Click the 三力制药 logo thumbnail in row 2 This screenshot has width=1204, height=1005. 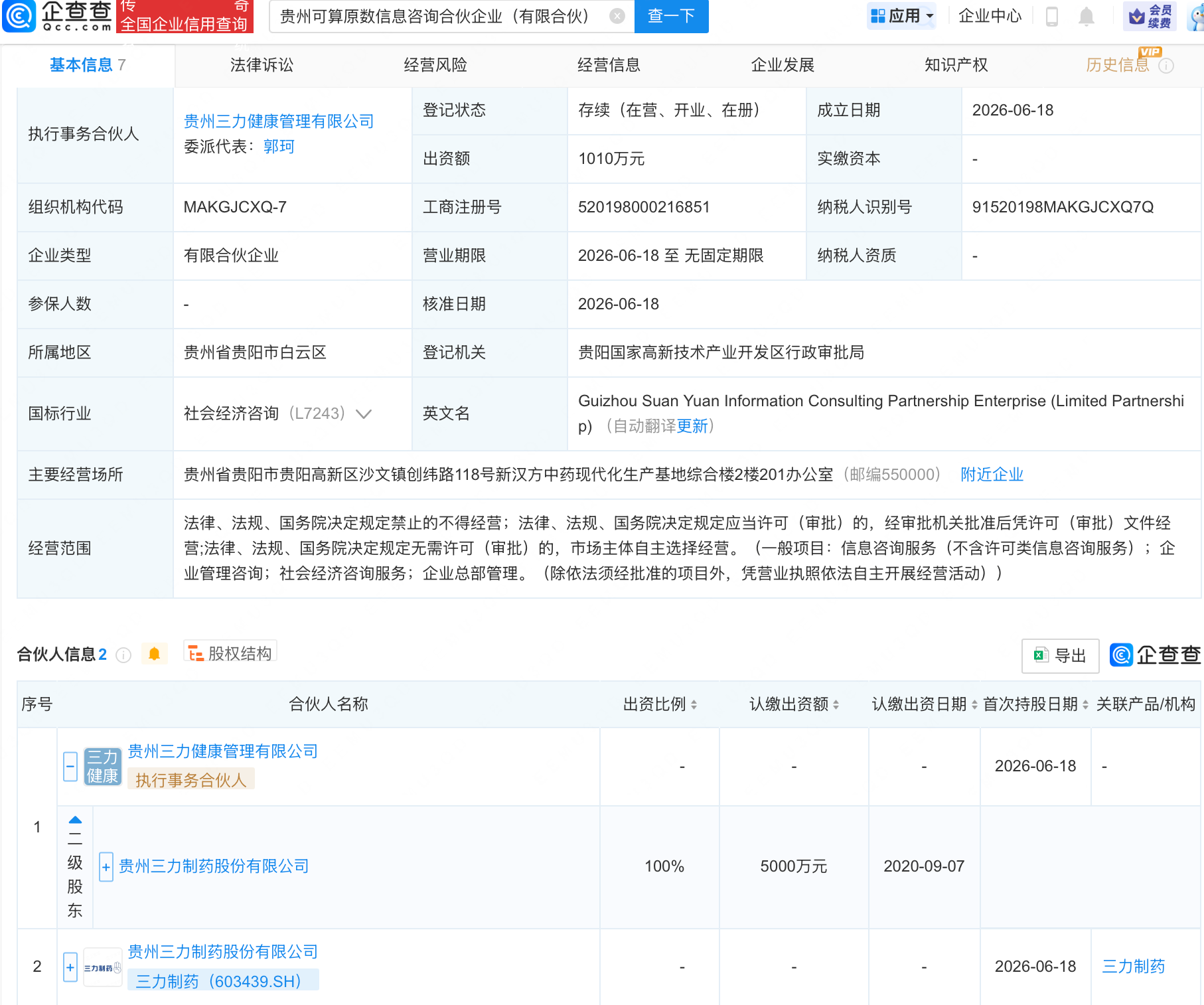[102, 967]
